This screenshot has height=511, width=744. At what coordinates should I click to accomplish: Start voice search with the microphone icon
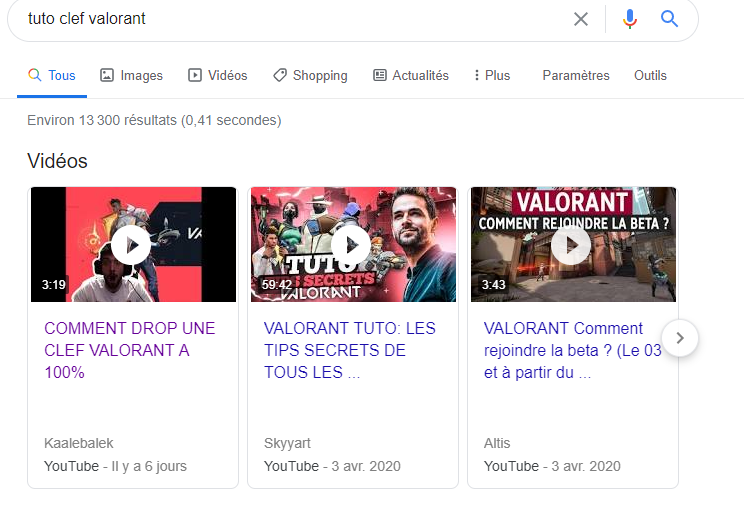pyautogui.click(x=630, y=19)
